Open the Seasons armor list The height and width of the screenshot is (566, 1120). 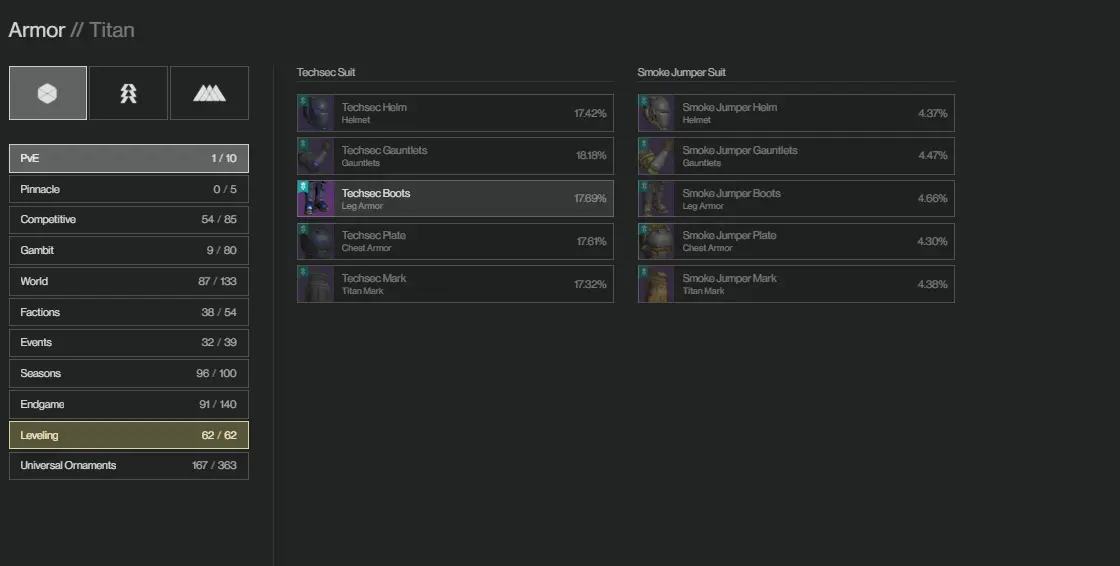pyautogui.click(x=129, y=374)
